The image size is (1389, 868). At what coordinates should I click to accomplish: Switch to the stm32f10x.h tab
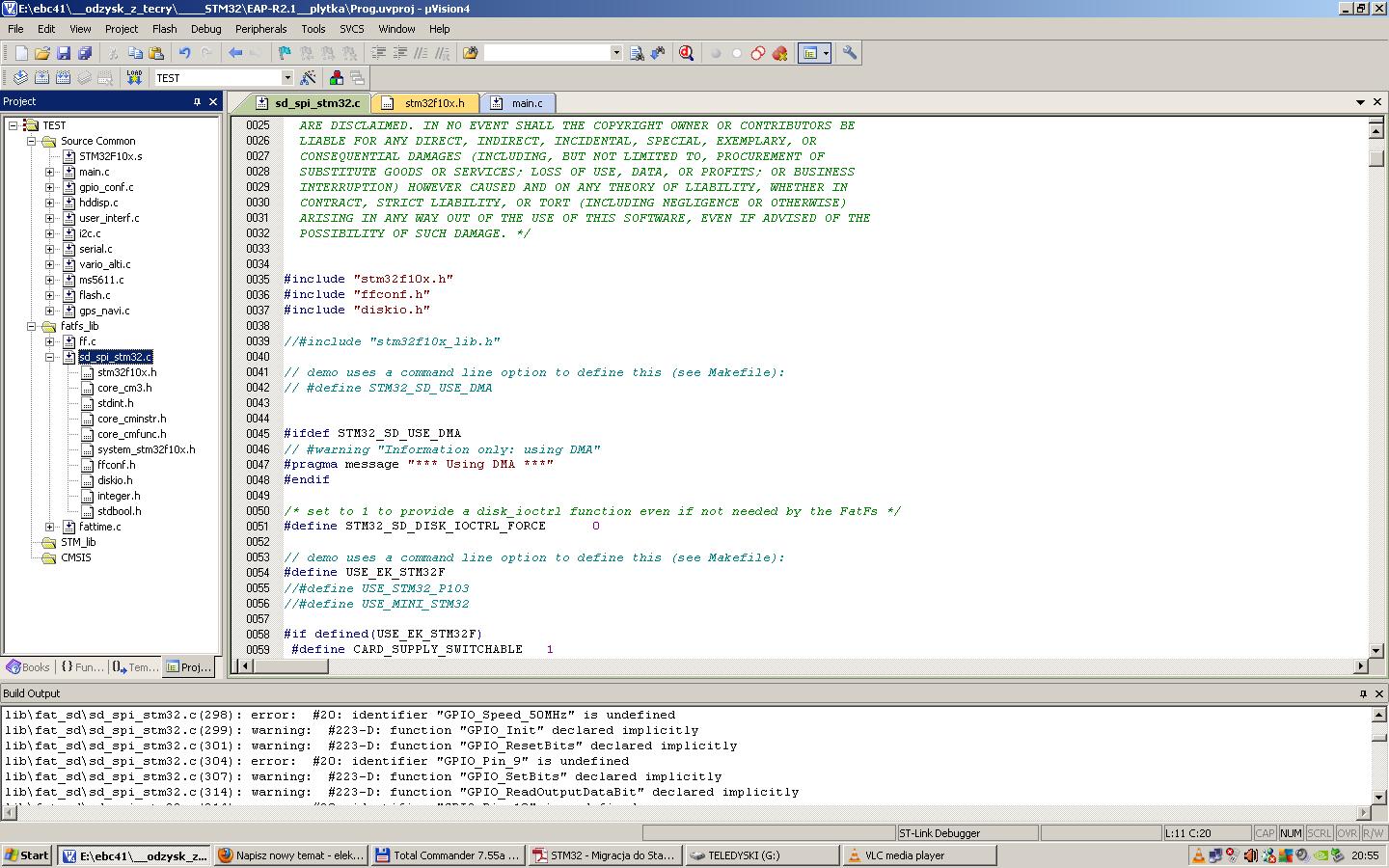pyautogui.click(x=433, y=103)
